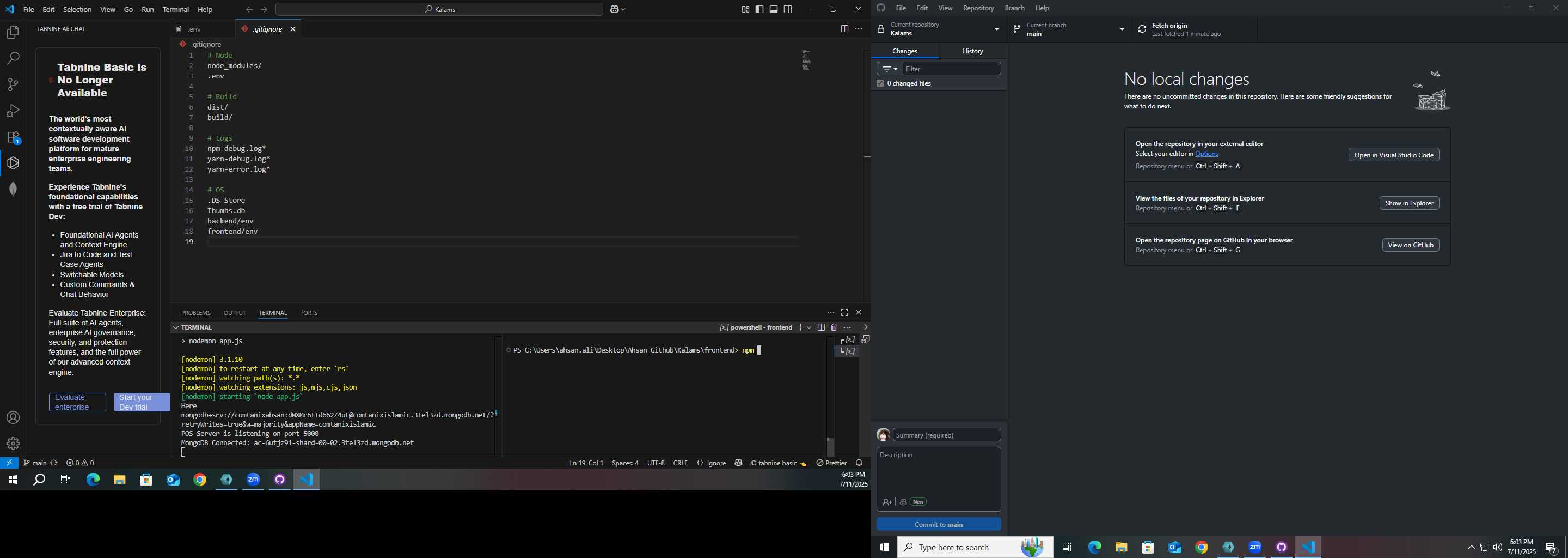The height and width of the screenshot is (558, 1568).
Task: Close the terminal panel
Action: point(859,312)
